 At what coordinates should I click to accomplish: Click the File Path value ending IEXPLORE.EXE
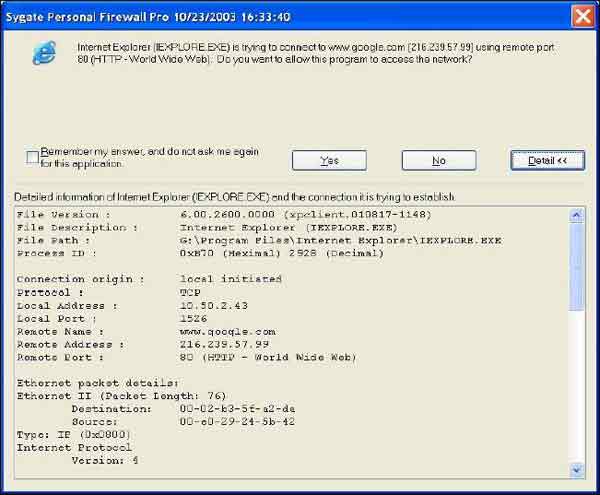(341, 241)
